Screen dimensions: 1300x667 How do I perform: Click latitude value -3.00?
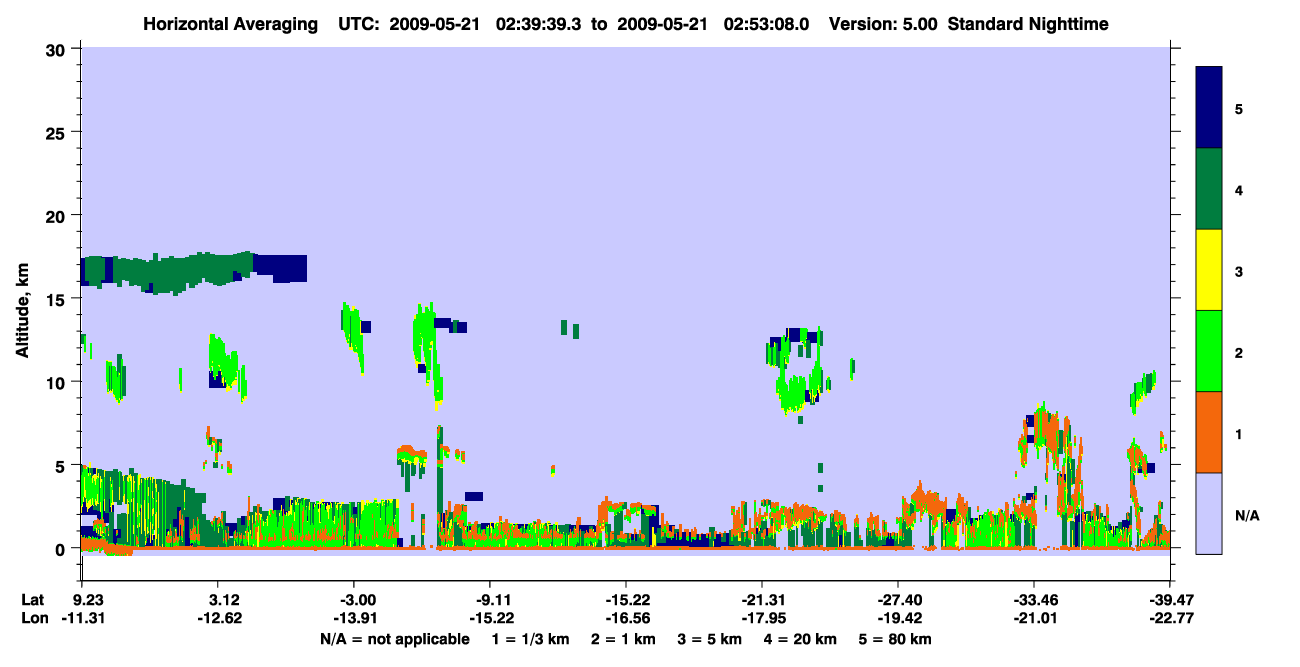click(x=356, y=599)
